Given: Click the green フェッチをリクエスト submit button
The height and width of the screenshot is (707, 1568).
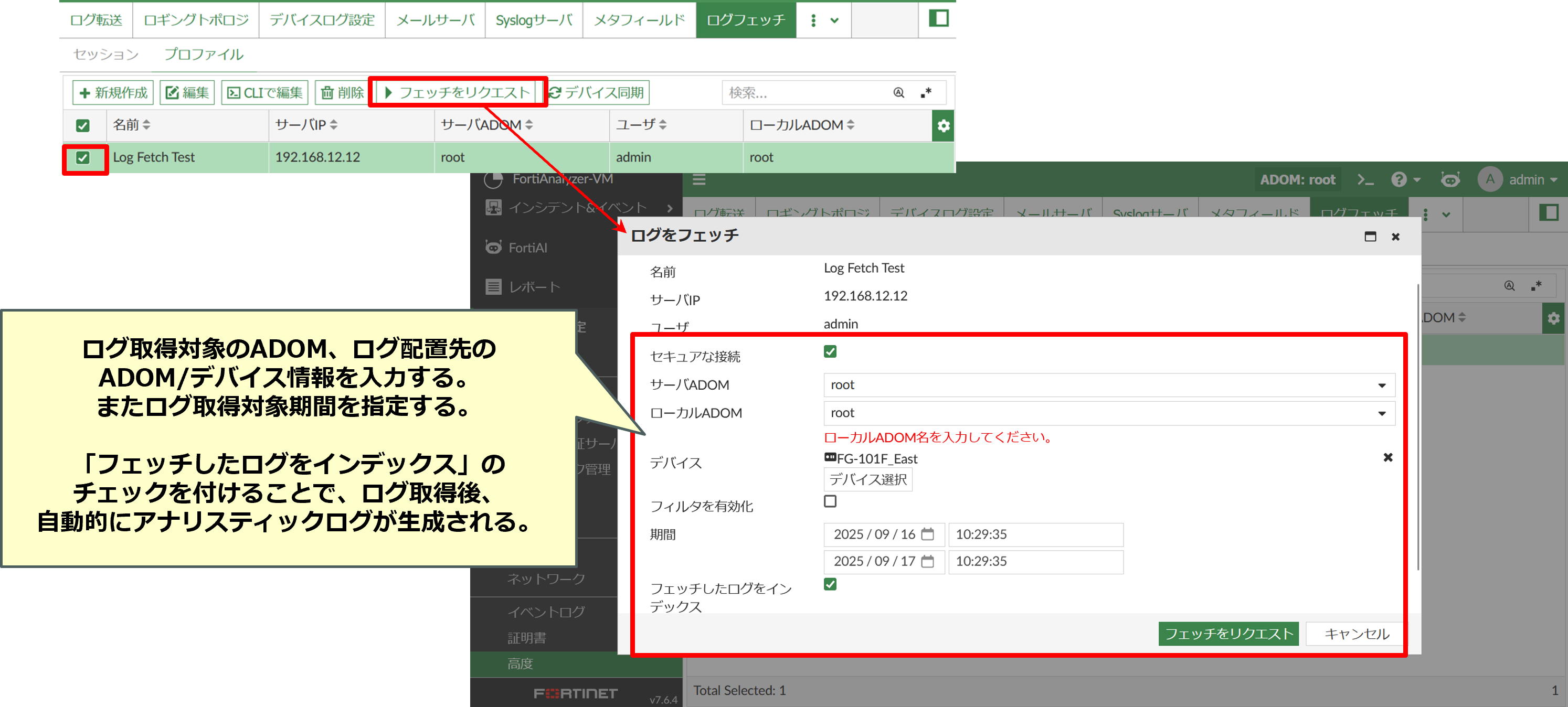Looking at the screenshot, I should click(1228, 634).
